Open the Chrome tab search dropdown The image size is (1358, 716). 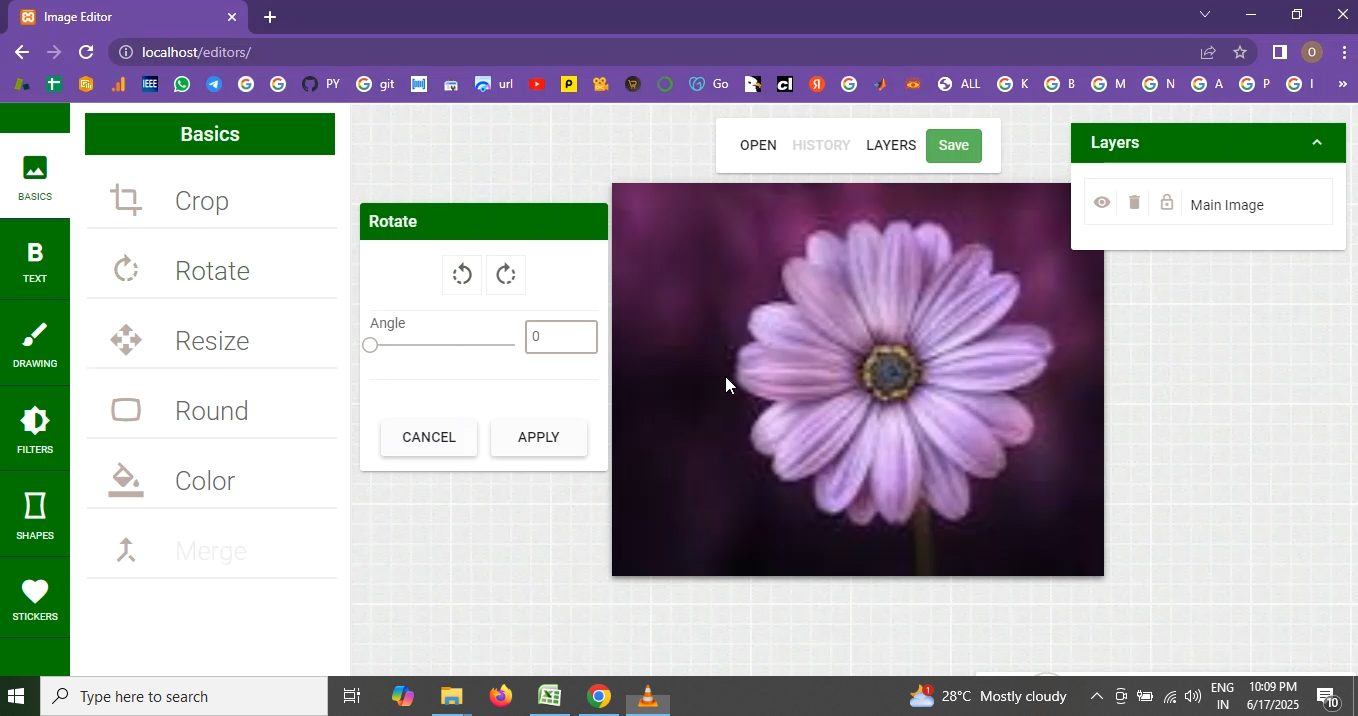pyautogui.click(x=1205, y=15)
